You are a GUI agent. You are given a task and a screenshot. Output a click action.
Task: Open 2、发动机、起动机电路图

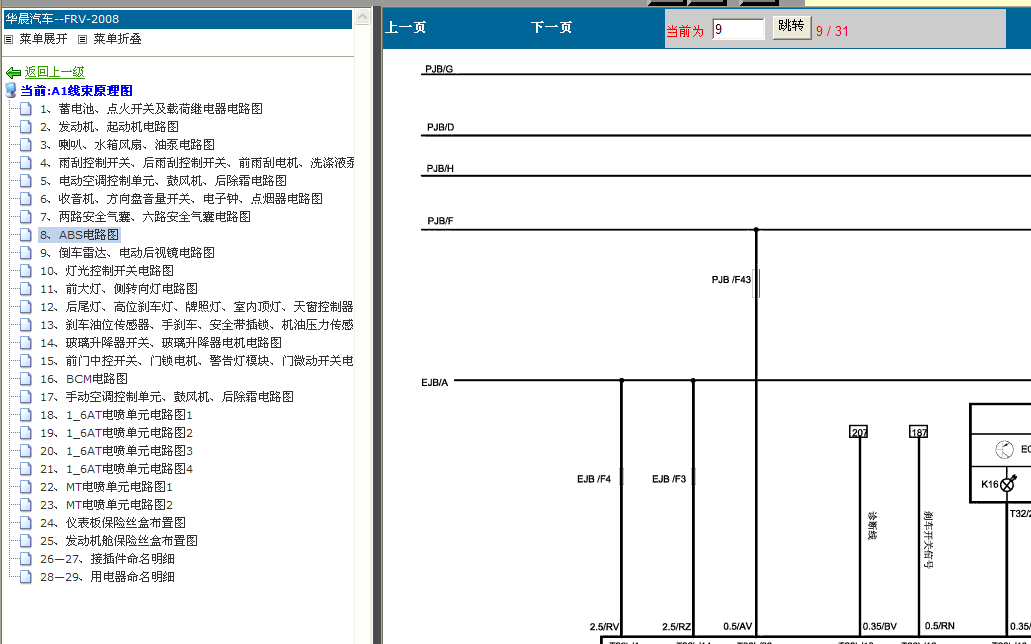[x=109, y=126]
